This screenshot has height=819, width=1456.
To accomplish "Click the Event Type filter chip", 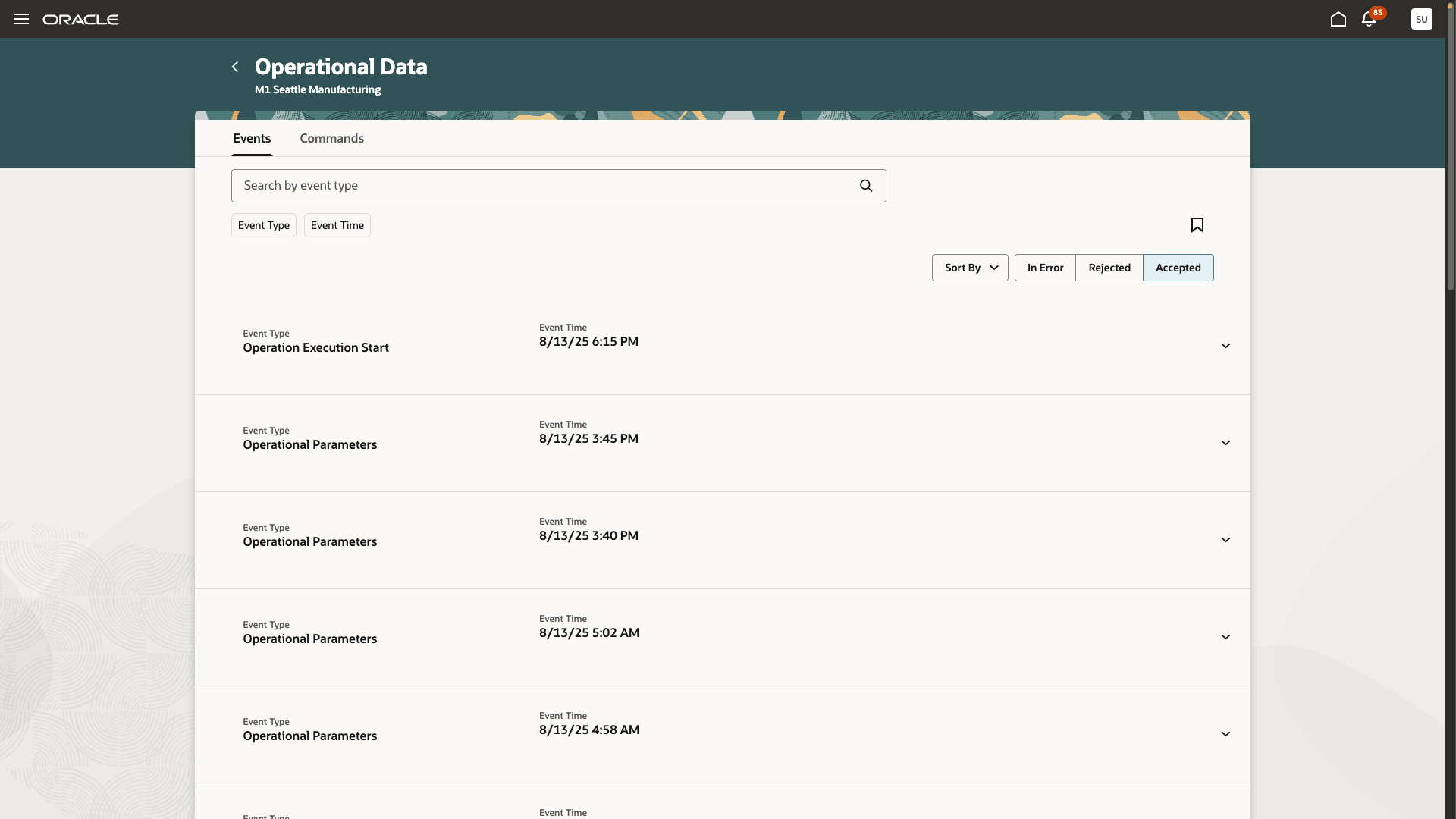I will coord(263,225).
